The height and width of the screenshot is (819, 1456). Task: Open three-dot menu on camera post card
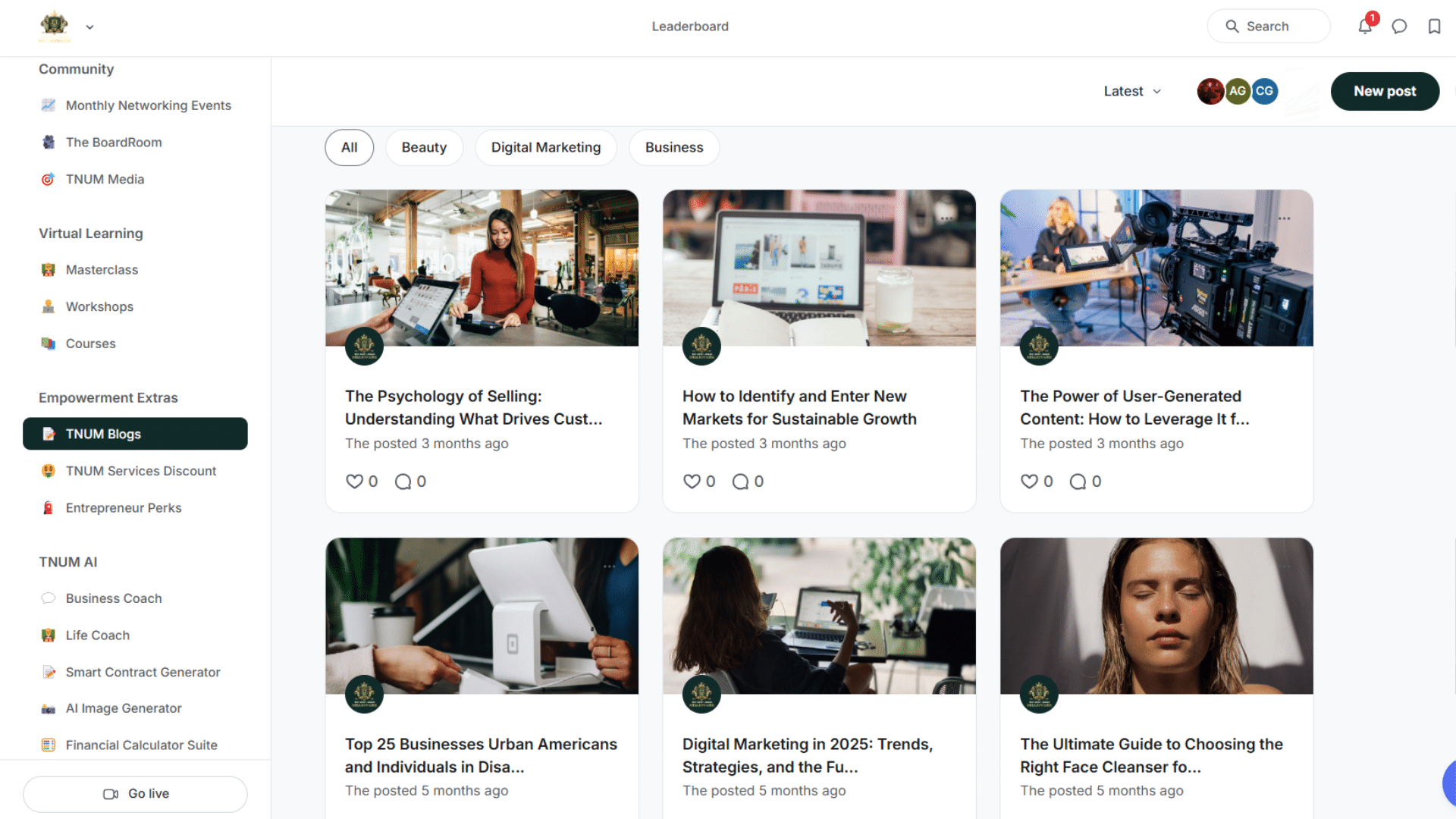[x=1284, y=218]
